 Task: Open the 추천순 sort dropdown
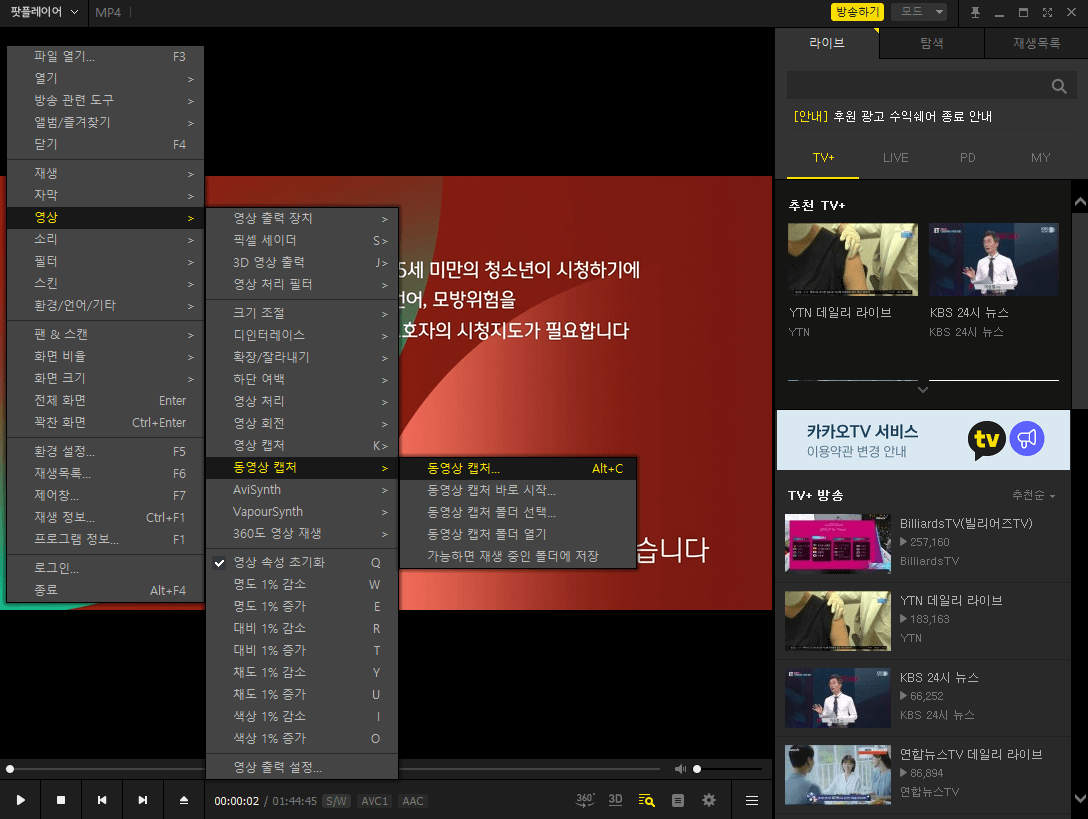click(x=1033, y=495)
